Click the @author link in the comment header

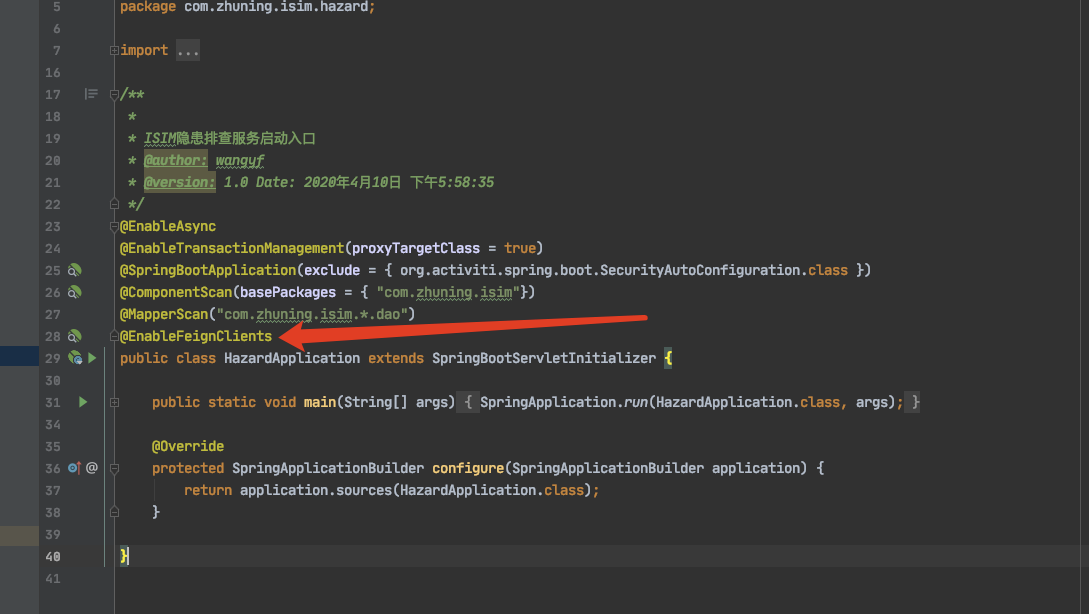[175, 160]
